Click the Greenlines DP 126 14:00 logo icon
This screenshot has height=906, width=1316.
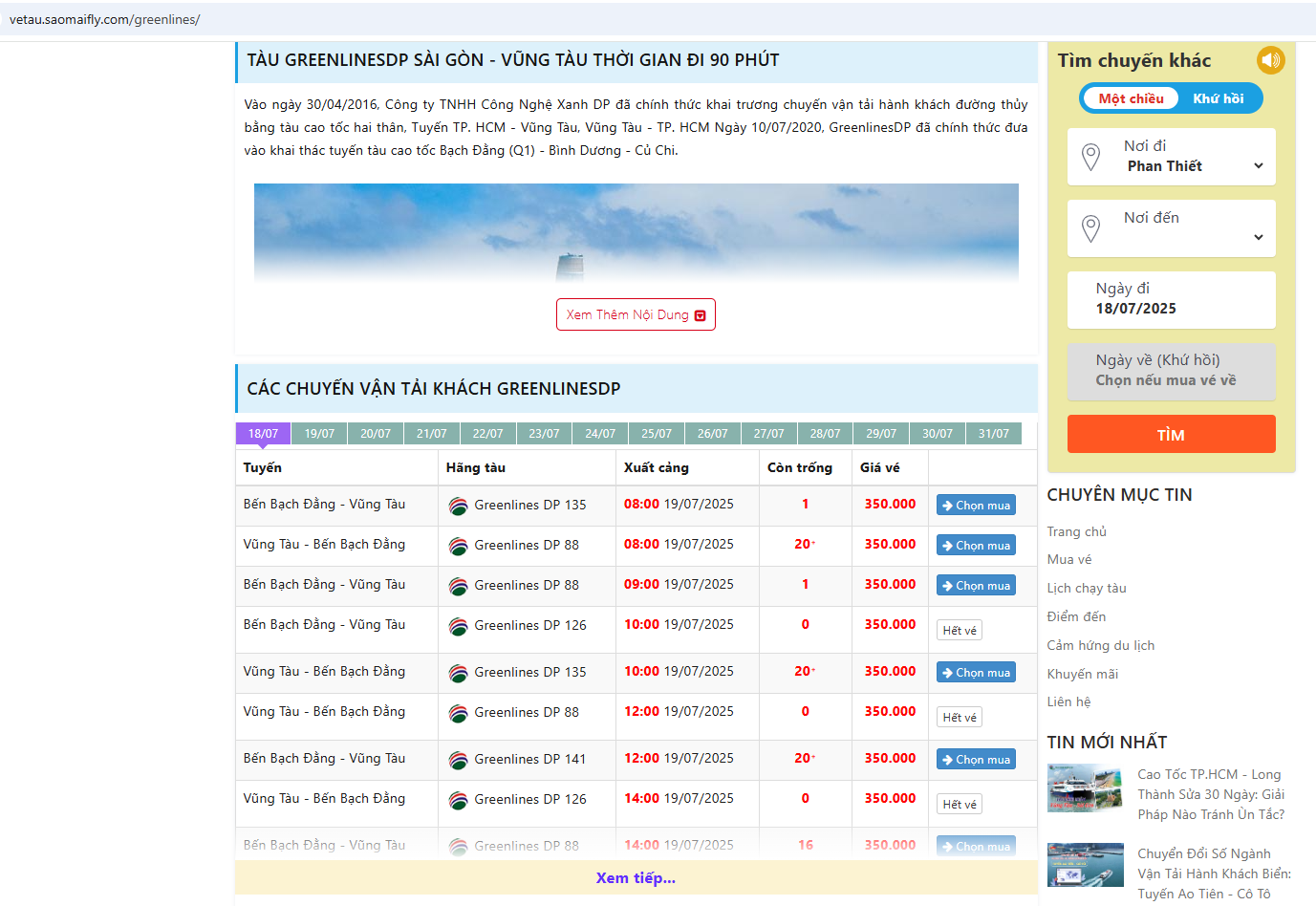coord(459,800)
